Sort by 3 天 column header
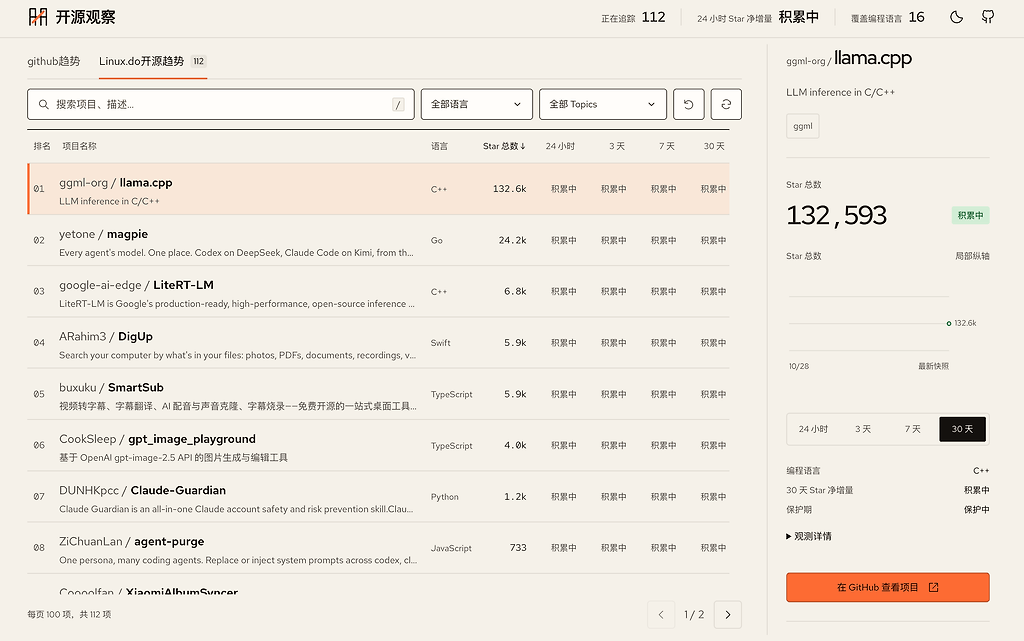The width and height of the screenshot is (1024, 641). click(x=617, y=146)
